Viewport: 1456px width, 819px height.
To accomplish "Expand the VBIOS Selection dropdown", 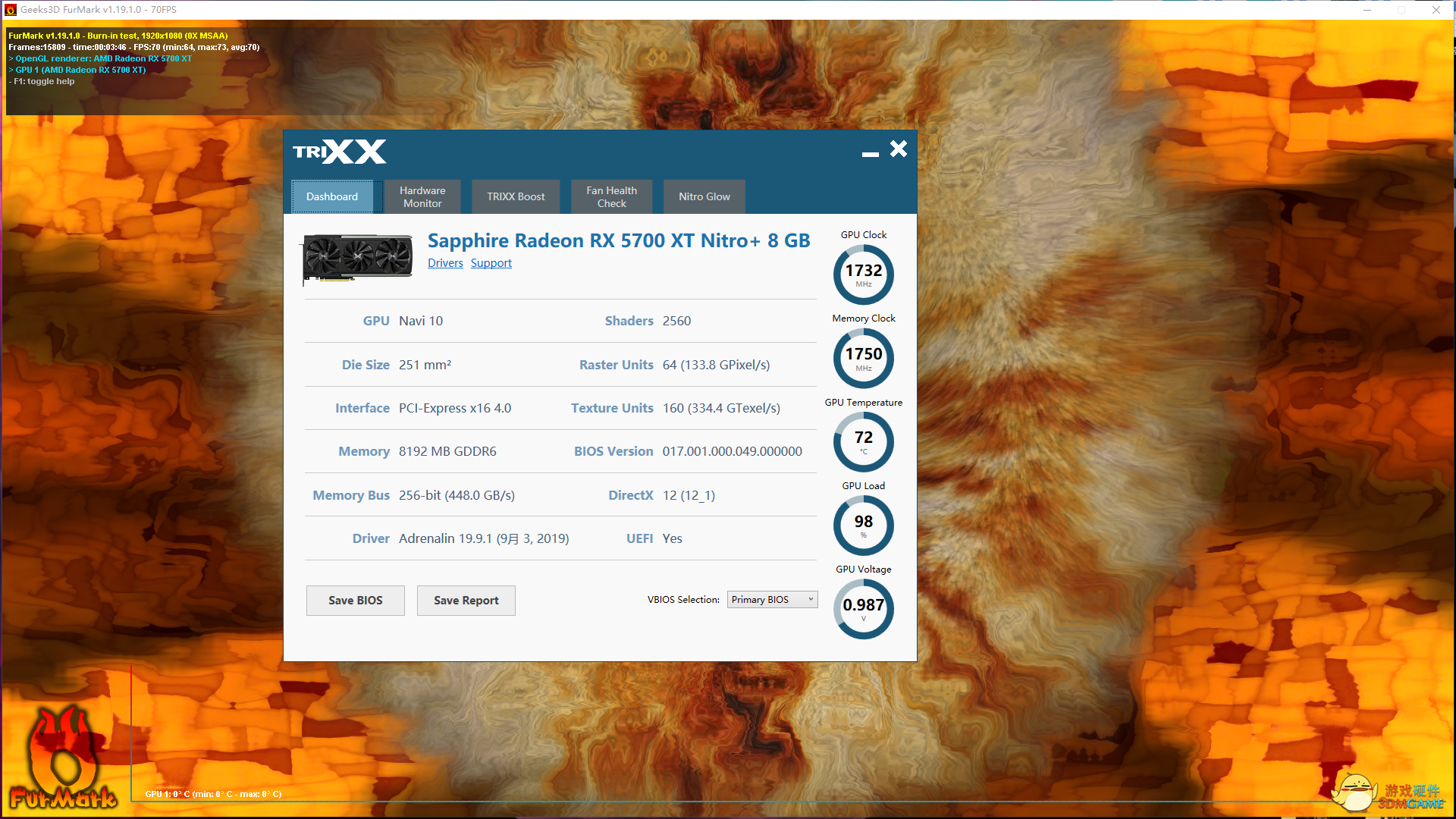I will coord(773,599).
